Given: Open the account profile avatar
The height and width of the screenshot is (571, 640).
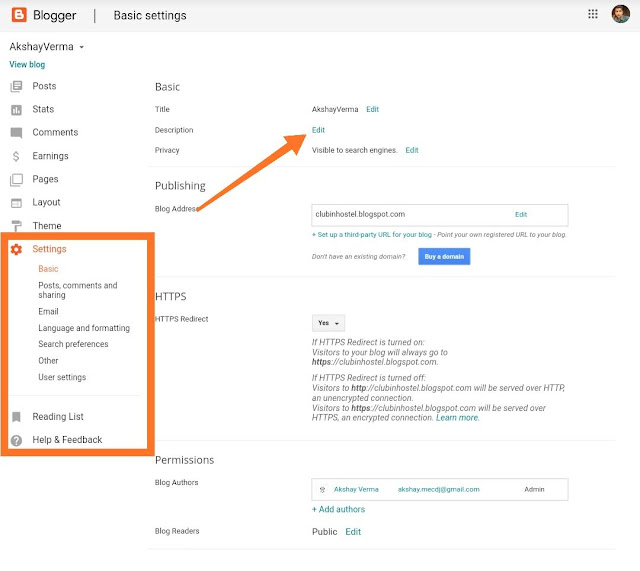Looking at the screenshot, I should point(621,15).
